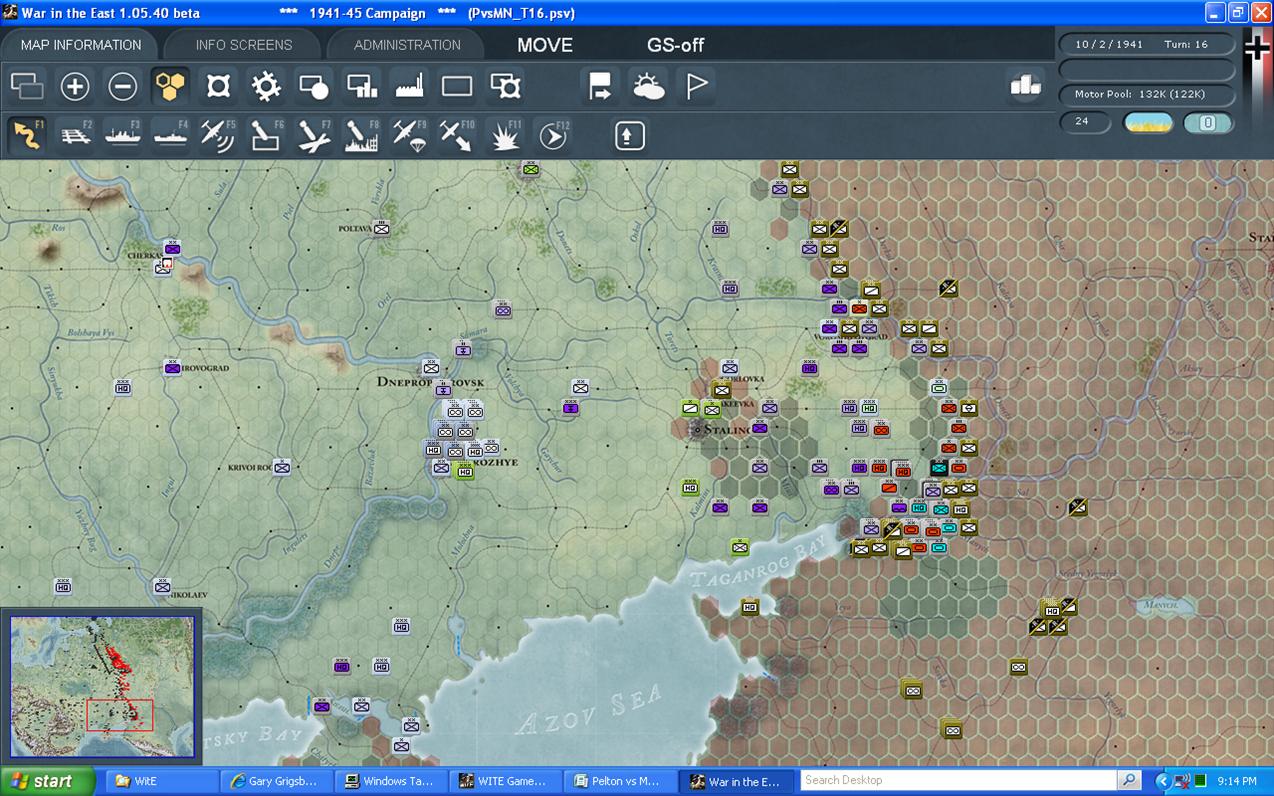Select bomb unit mode (F6)
1274x796 pixels.
pyautogui.click(x=266, y=135)
